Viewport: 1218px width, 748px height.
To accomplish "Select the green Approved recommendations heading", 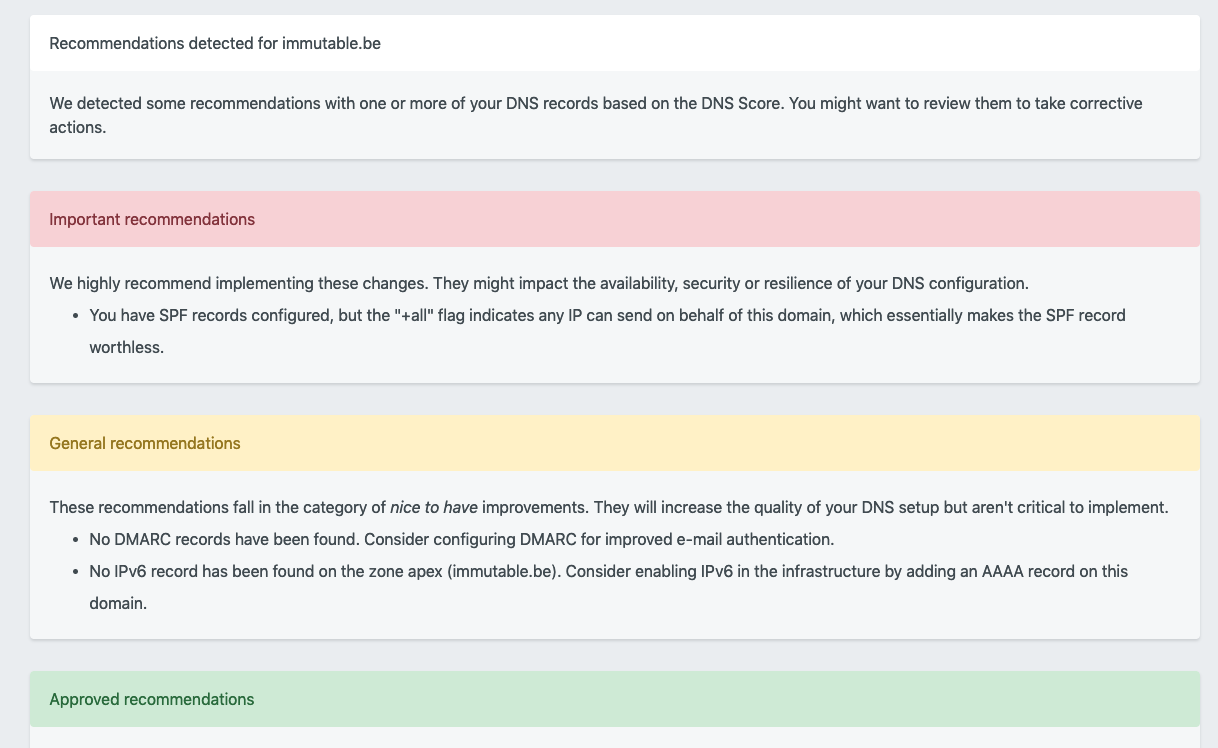I will (x=152, y=700).
